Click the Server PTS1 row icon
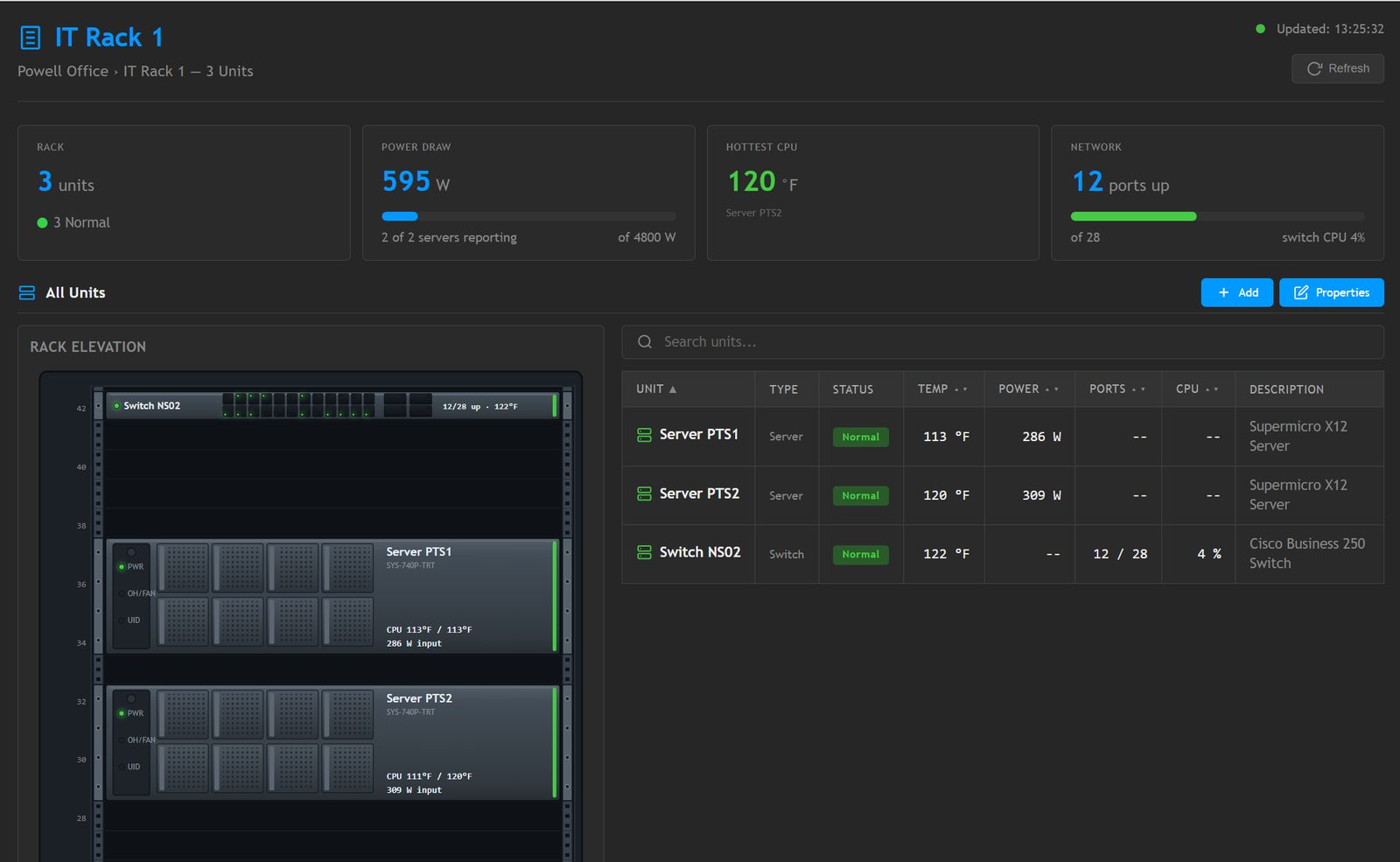1400x862 pixels. (x=644, y=435)
